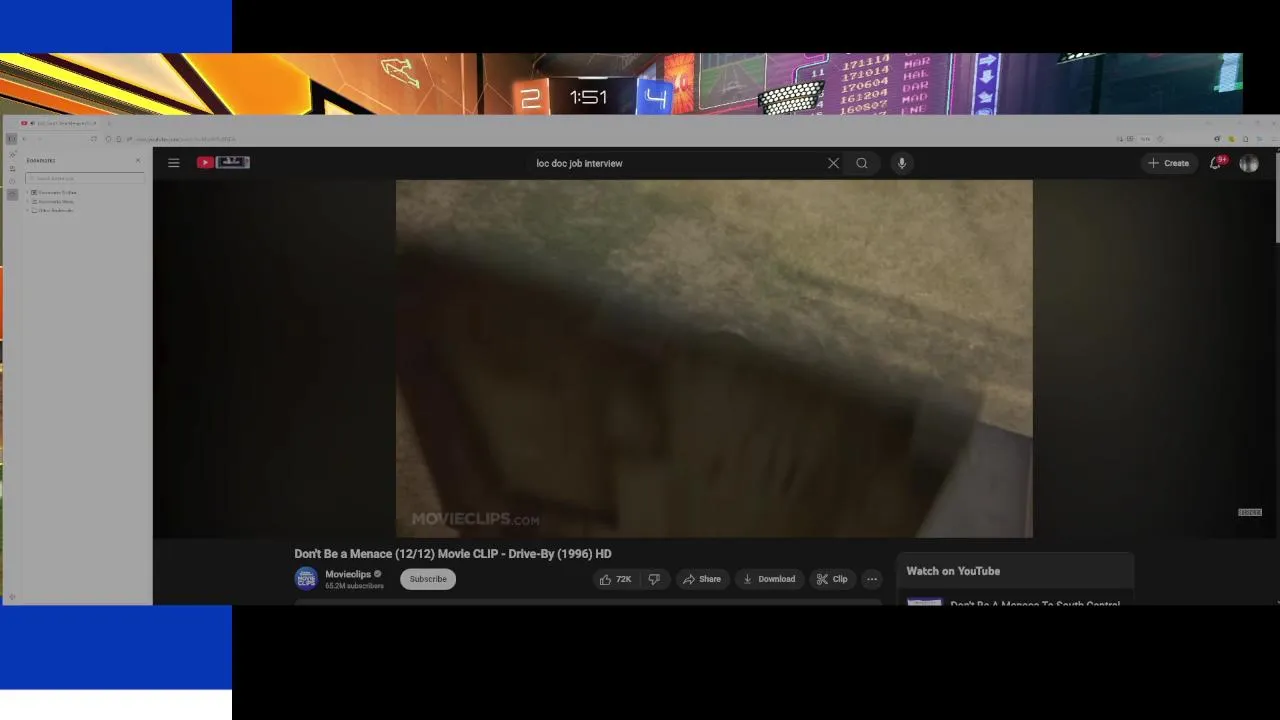Click the browser address bar URL
Viewport: 1280px width, 720px height.
click(x=185, y=139)
